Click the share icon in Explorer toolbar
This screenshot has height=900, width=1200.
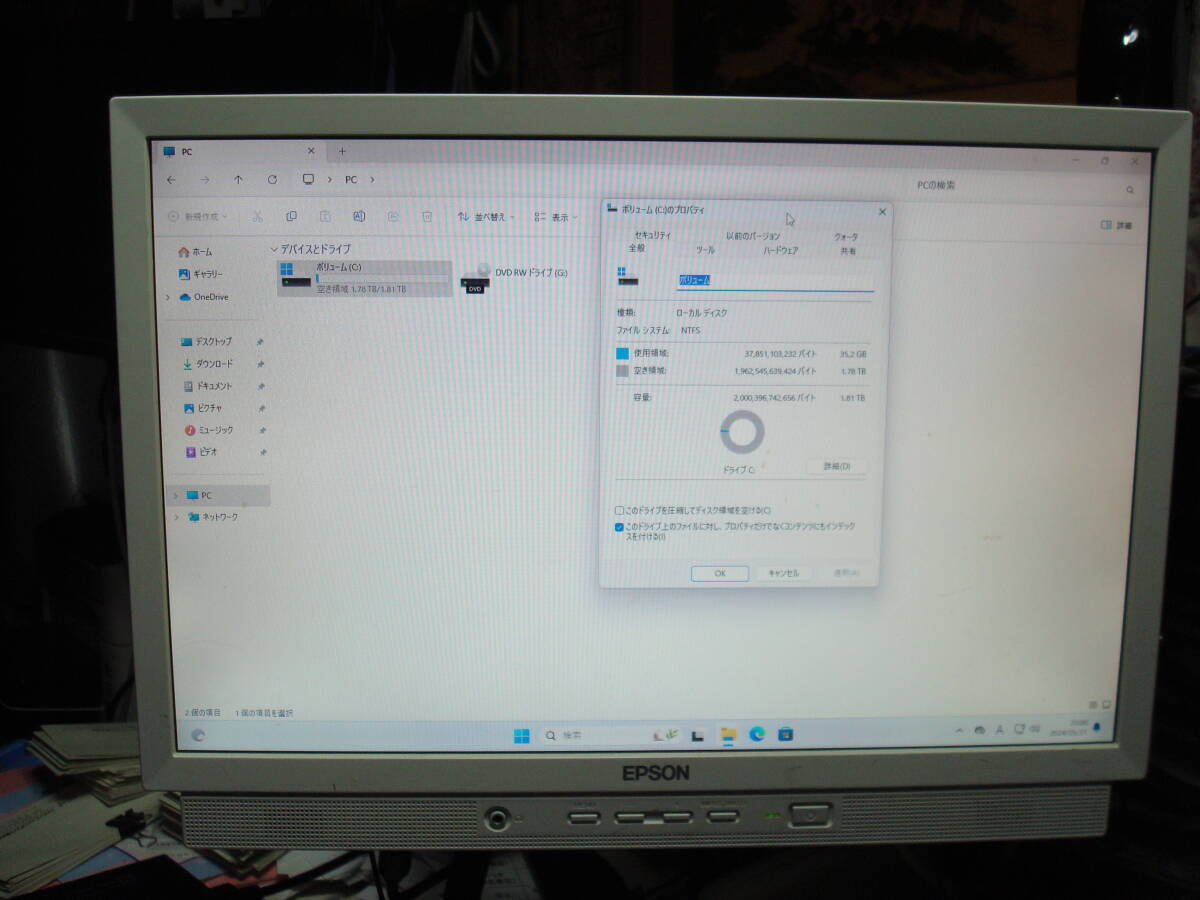point(393,216)
